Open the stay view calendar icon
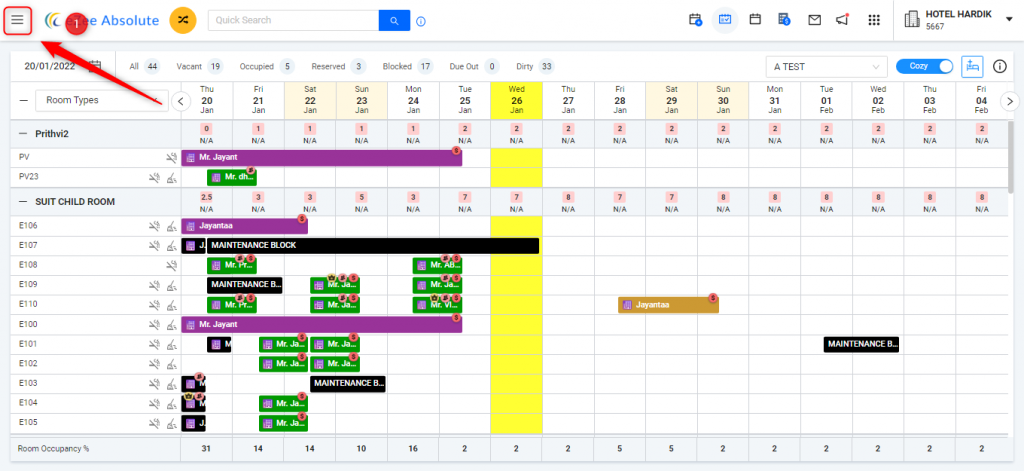 [725, 20]
